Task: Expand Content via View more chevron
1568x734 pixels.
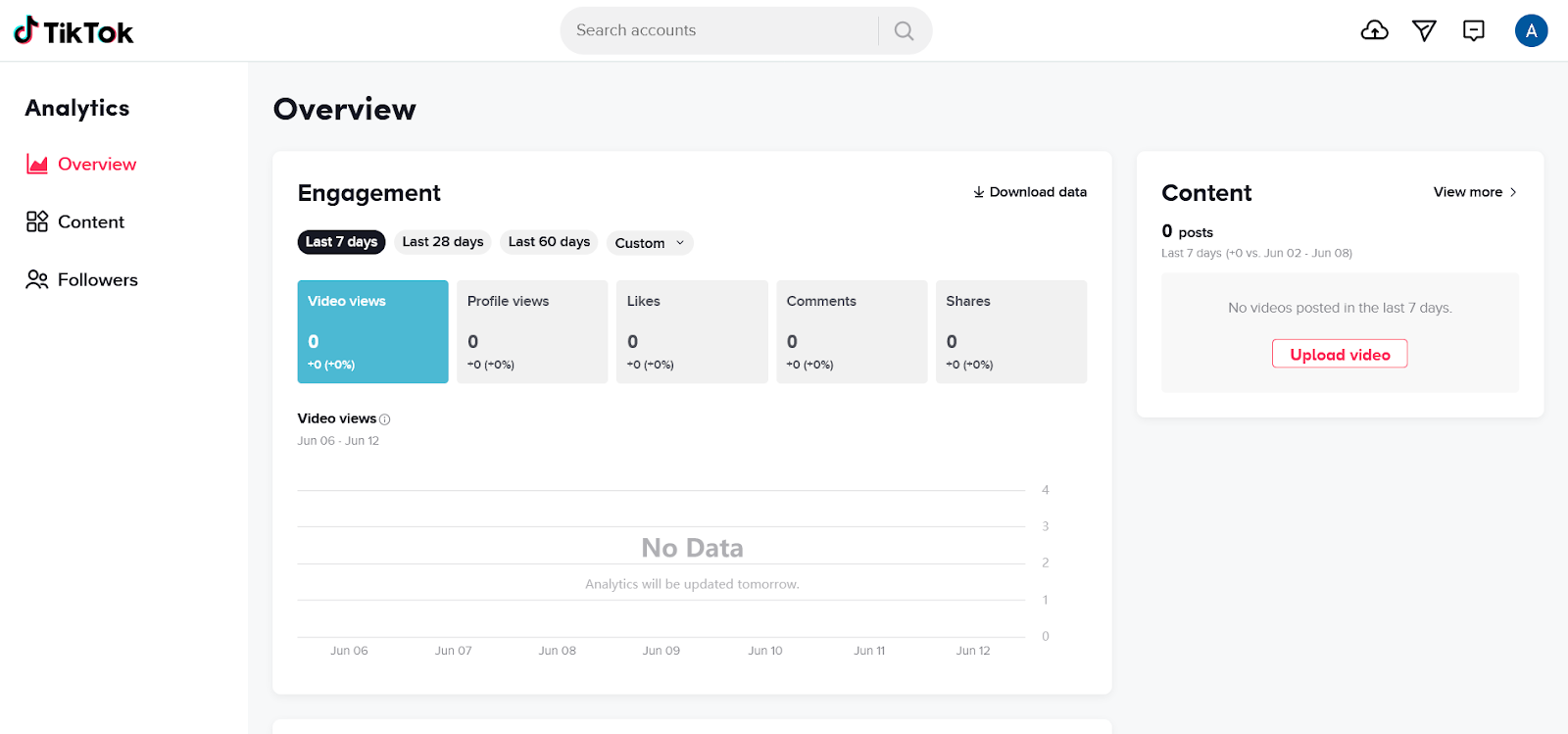Action: [1513, 192]
